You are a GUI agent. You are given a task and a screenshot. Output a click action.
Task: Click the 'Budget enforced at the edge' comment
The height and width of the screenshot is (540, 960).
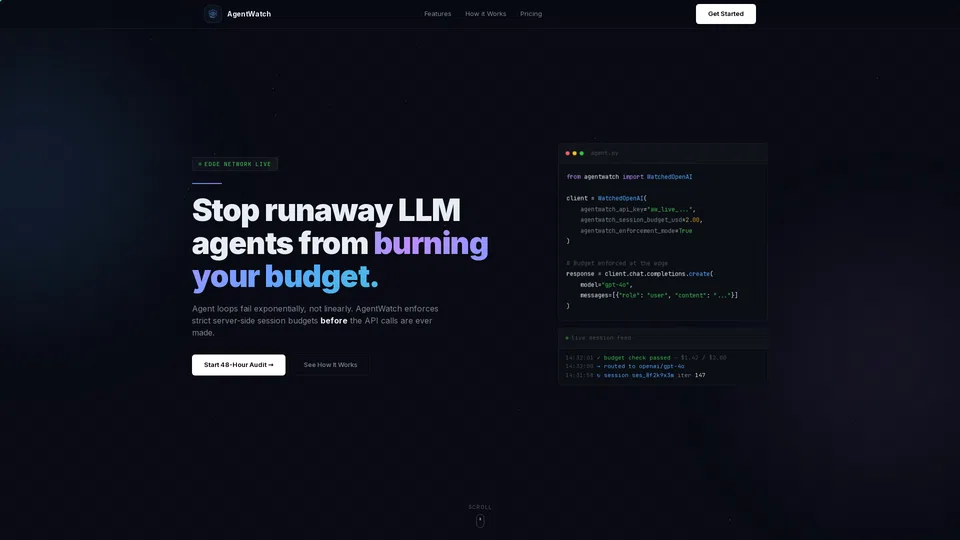click(617, 263)
